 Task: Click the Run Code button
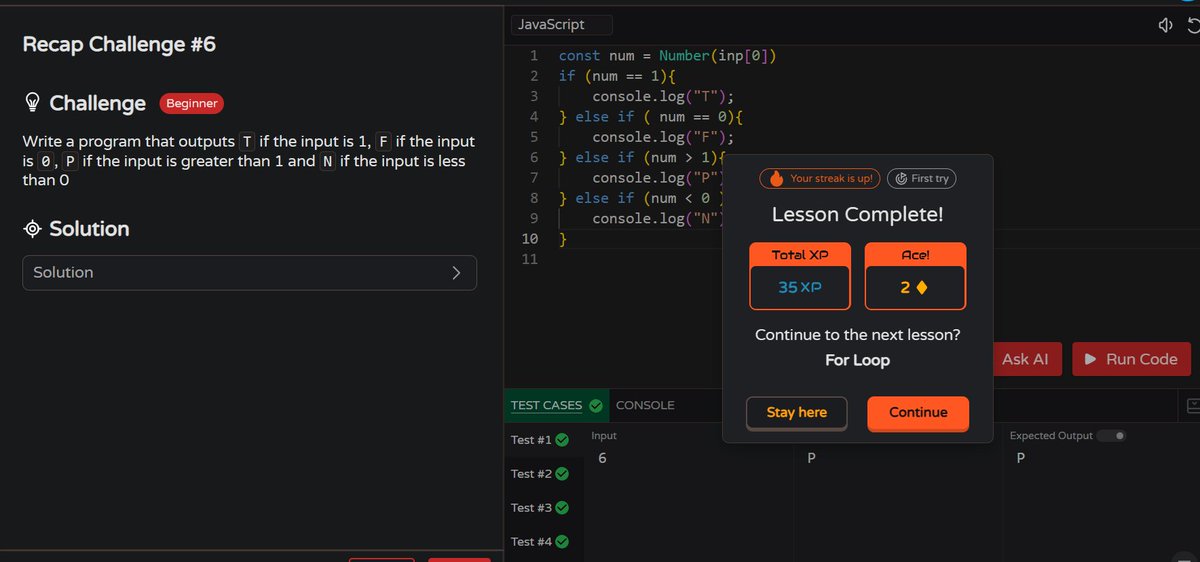point(1131,359)
